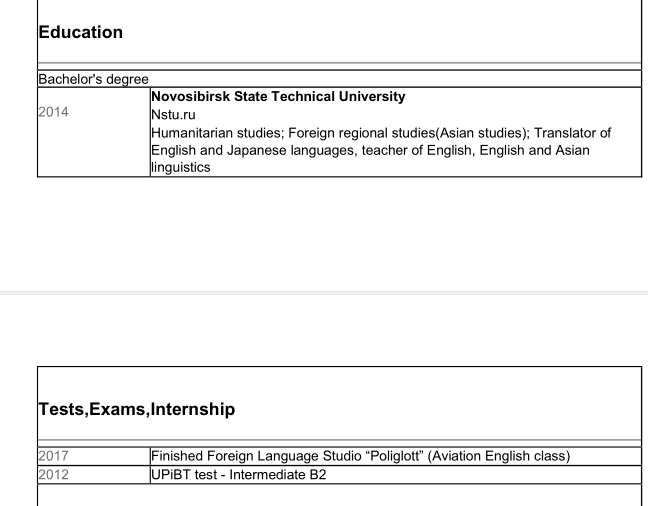Select the Bachelor's degree row
Screen dimensions: 648x506
tap(92, 78)
